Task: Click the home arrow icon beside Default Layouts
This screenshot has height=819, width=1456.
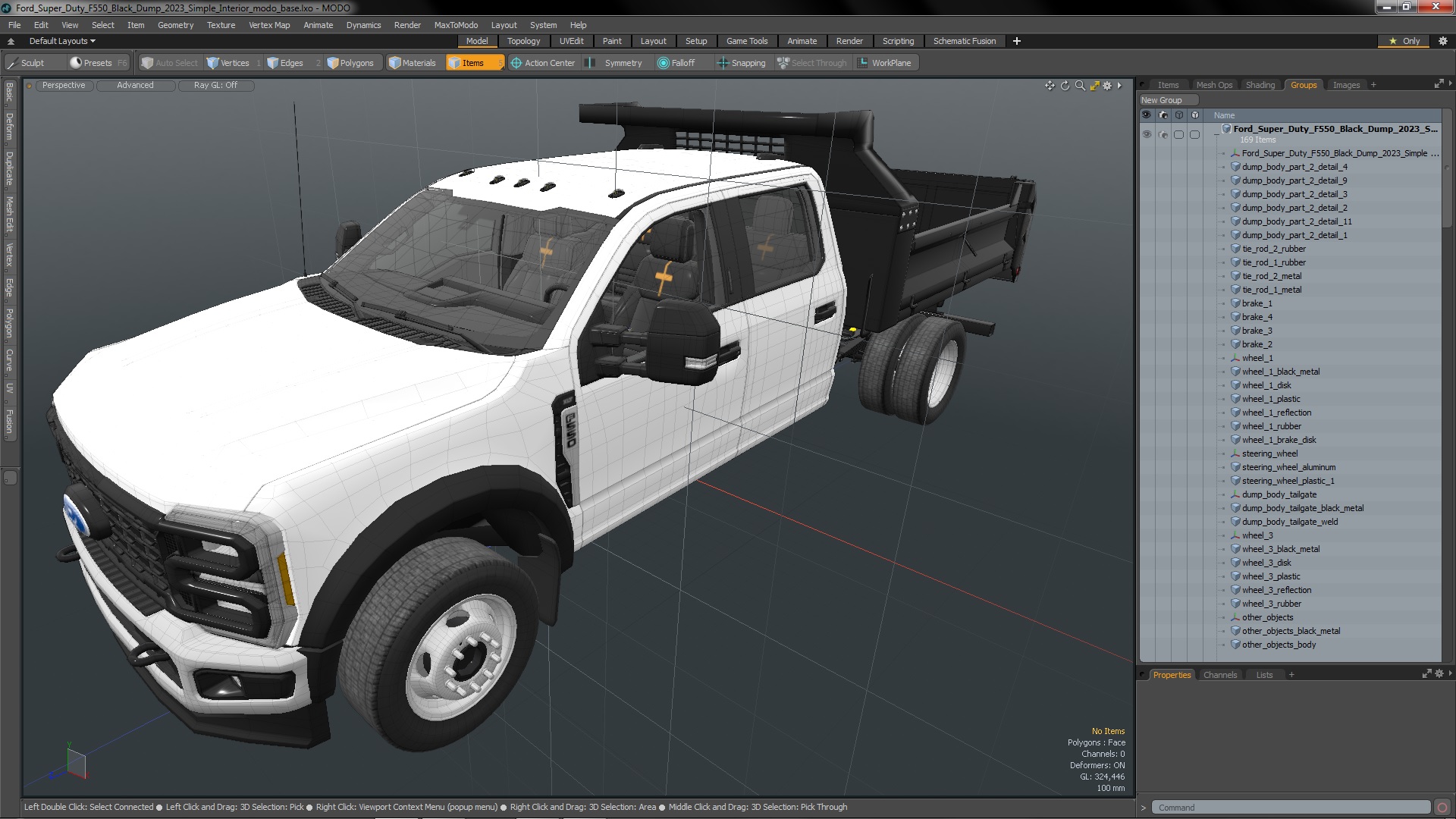Action: tap(11, 41)
